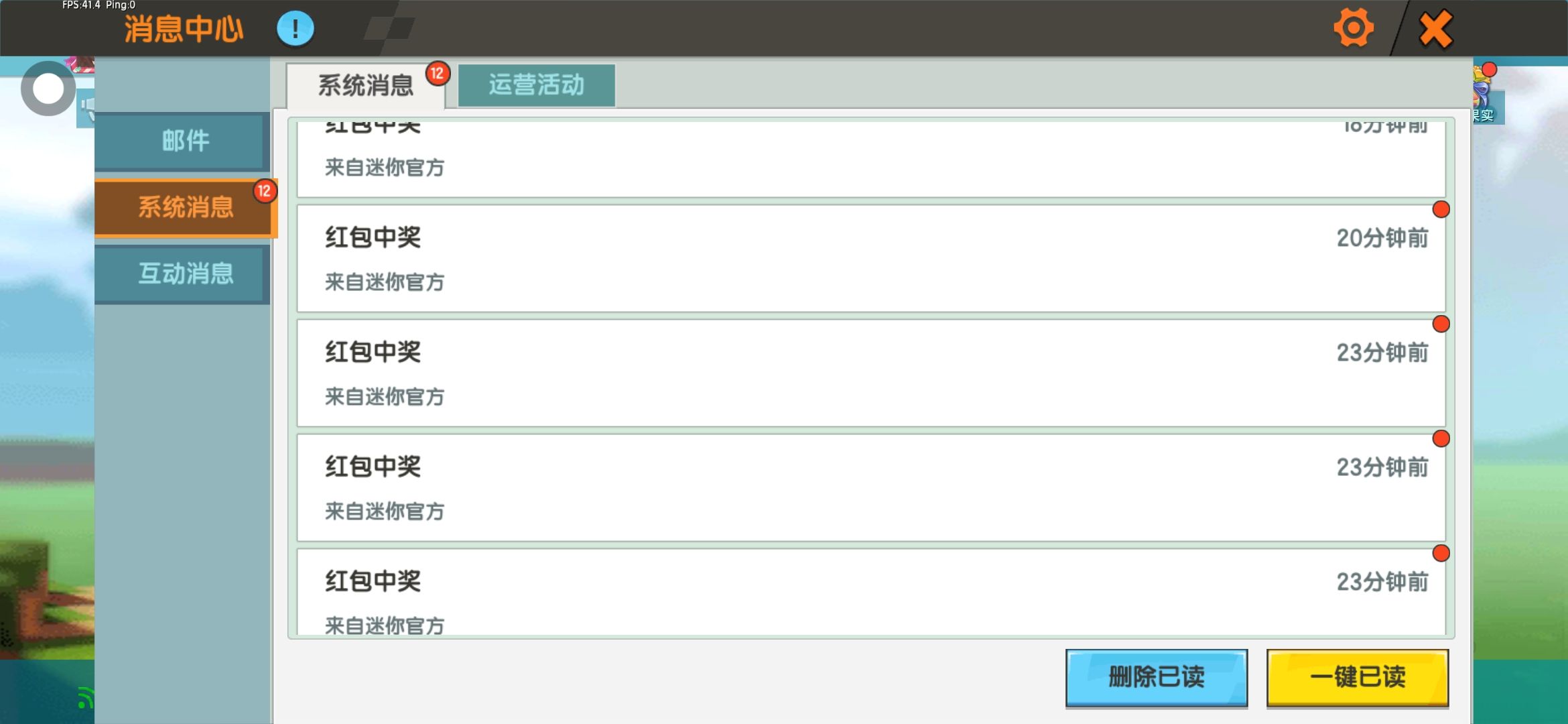Switch to the 运营活动 tab
This screenshot has height=724, width=1568.
(536, 85)
